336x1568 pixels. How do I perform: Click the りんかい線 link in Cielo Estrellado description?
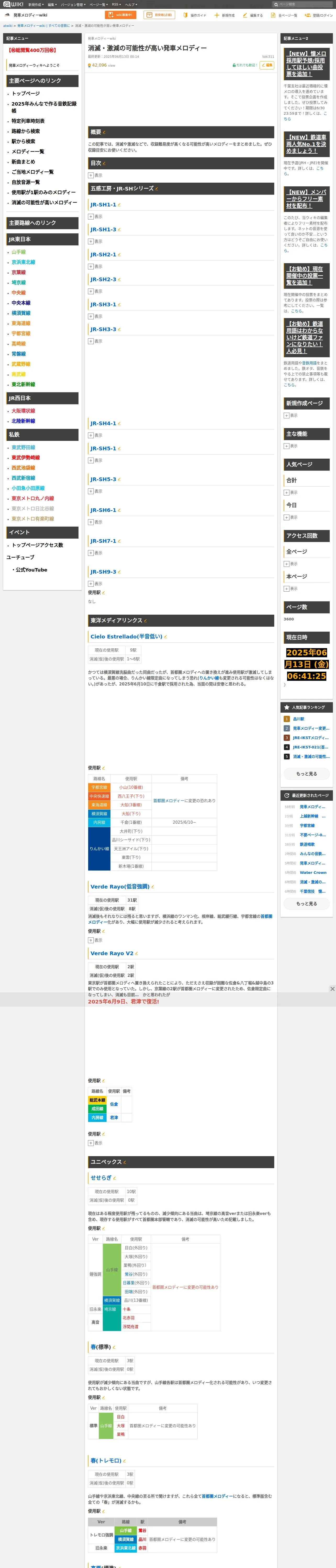pyautogui.click(x=209, y=678)
